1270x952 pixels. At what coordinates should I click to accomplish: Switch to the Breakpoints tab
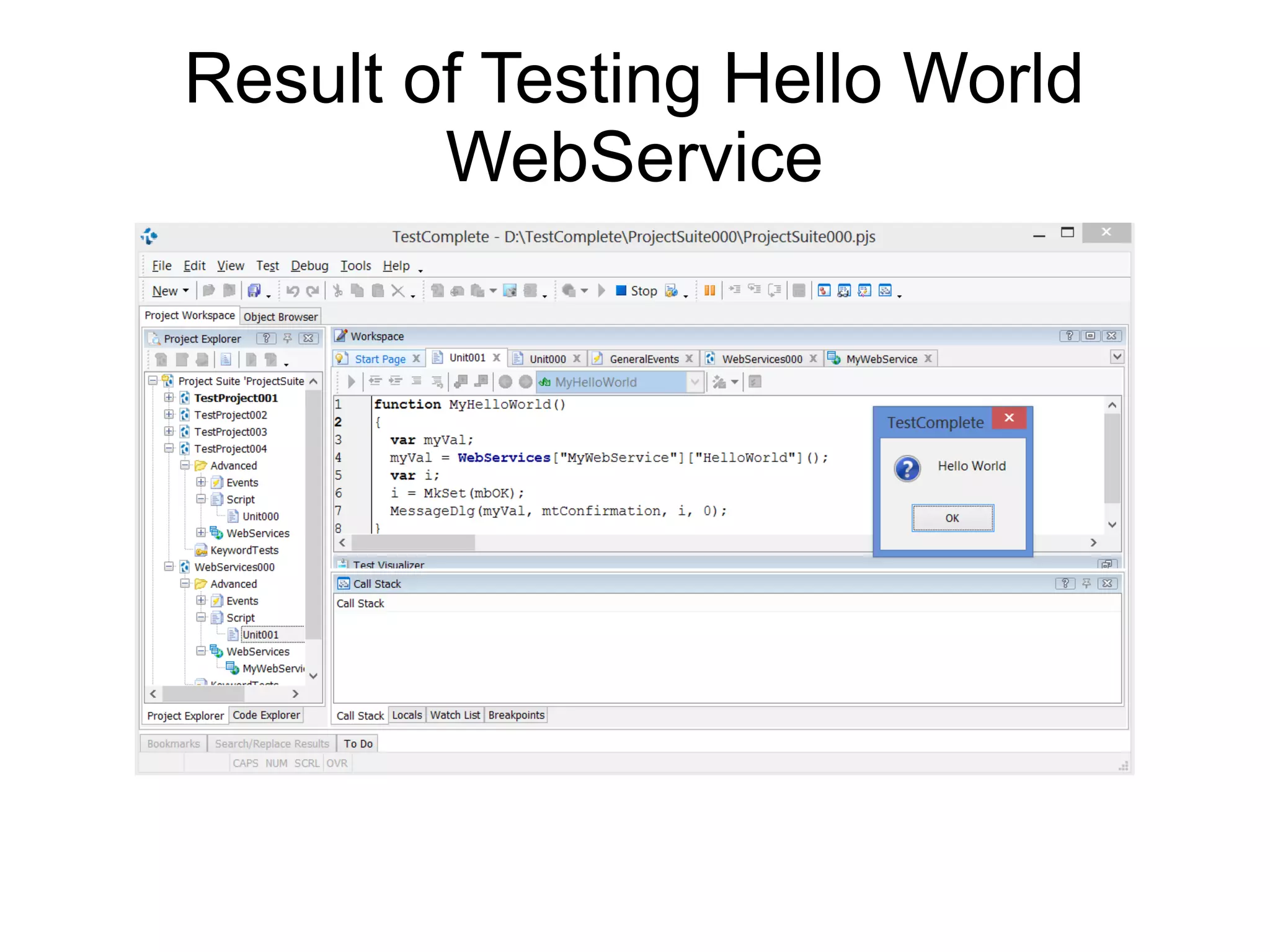click(516, 715)
